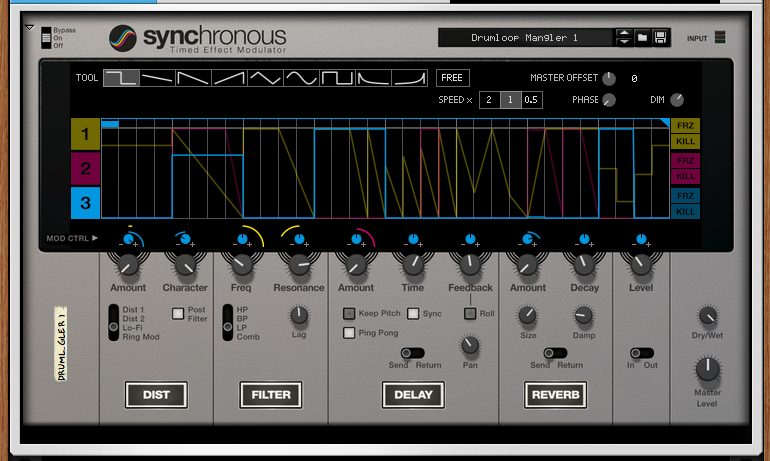Click the Drumloop Mangler 1 patch name display
Screen dimensions: 770x461
(x=525, y=38)
